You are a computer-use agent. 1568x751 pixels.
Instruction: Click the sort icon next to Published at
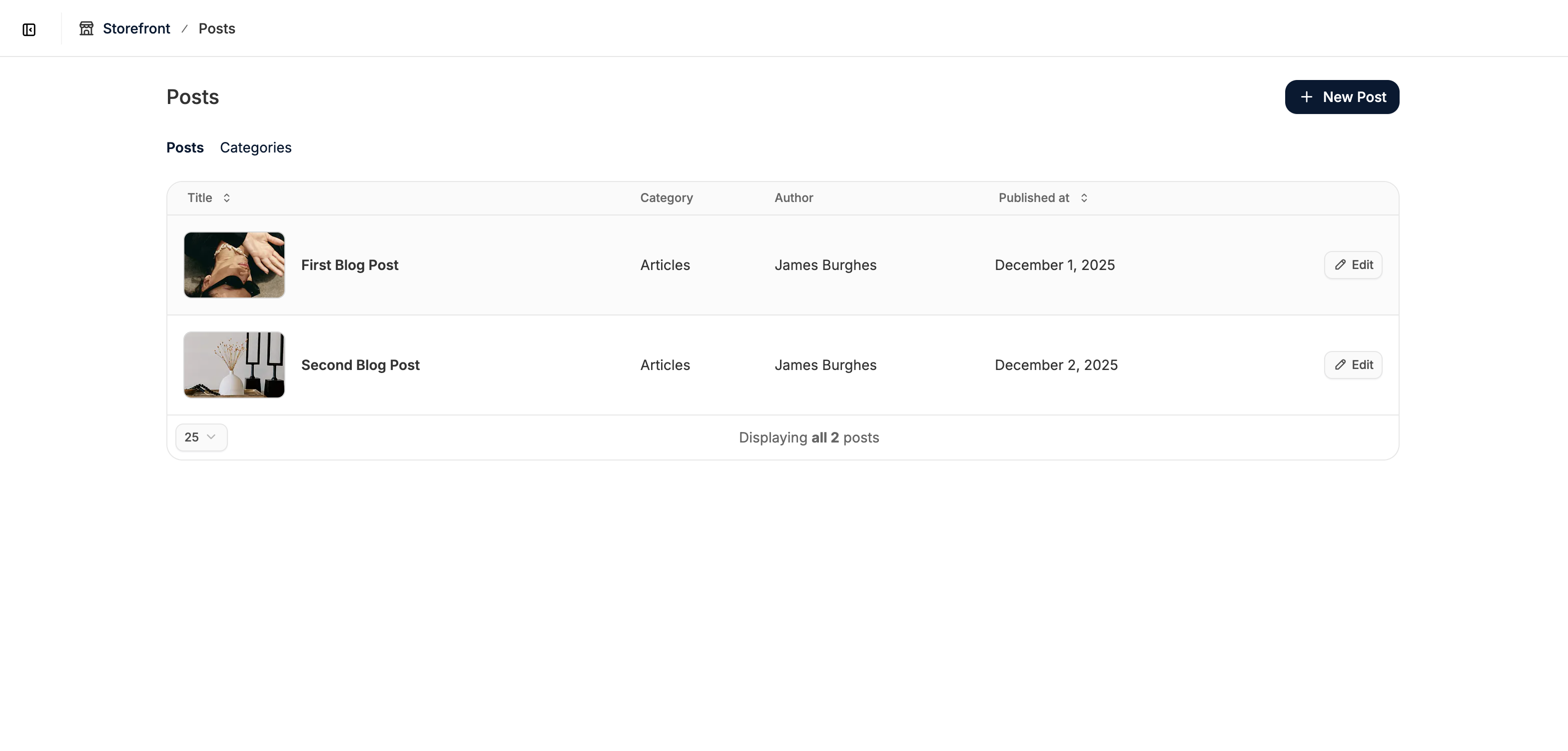[x=1085, y=197]
